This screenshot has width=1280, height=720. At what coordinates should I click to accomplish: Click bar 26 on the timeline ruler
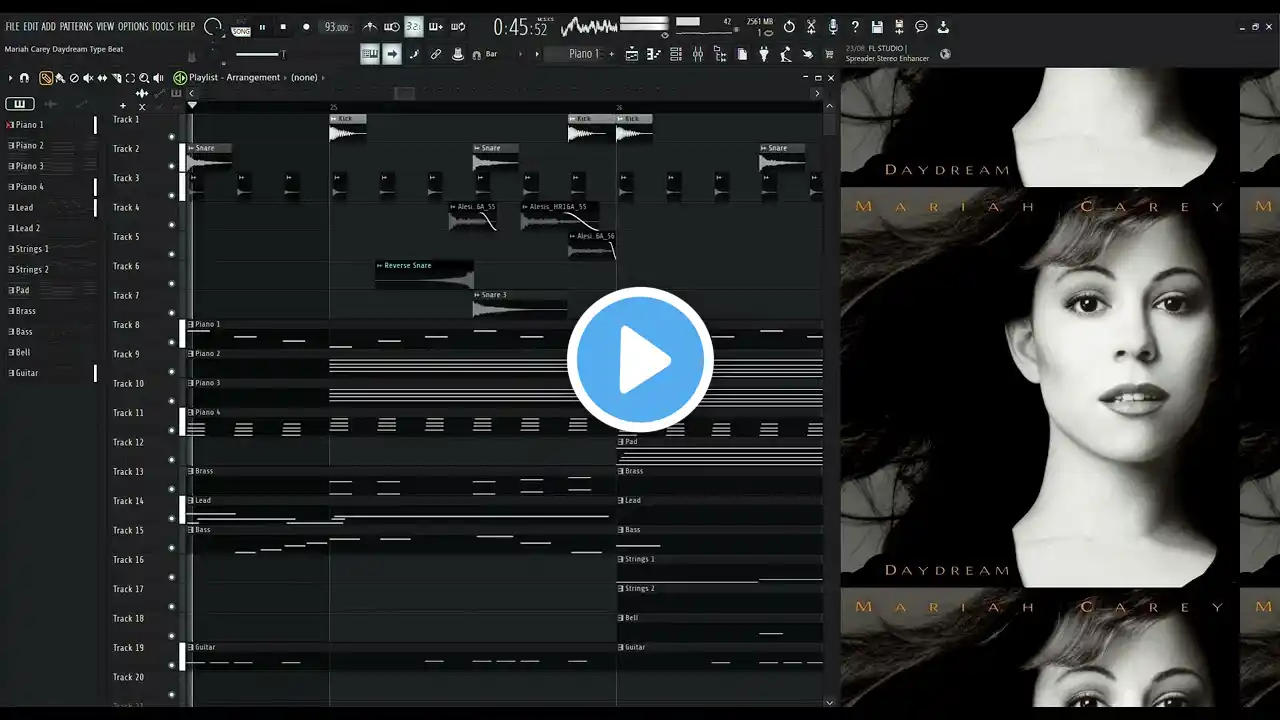[619, 107]
